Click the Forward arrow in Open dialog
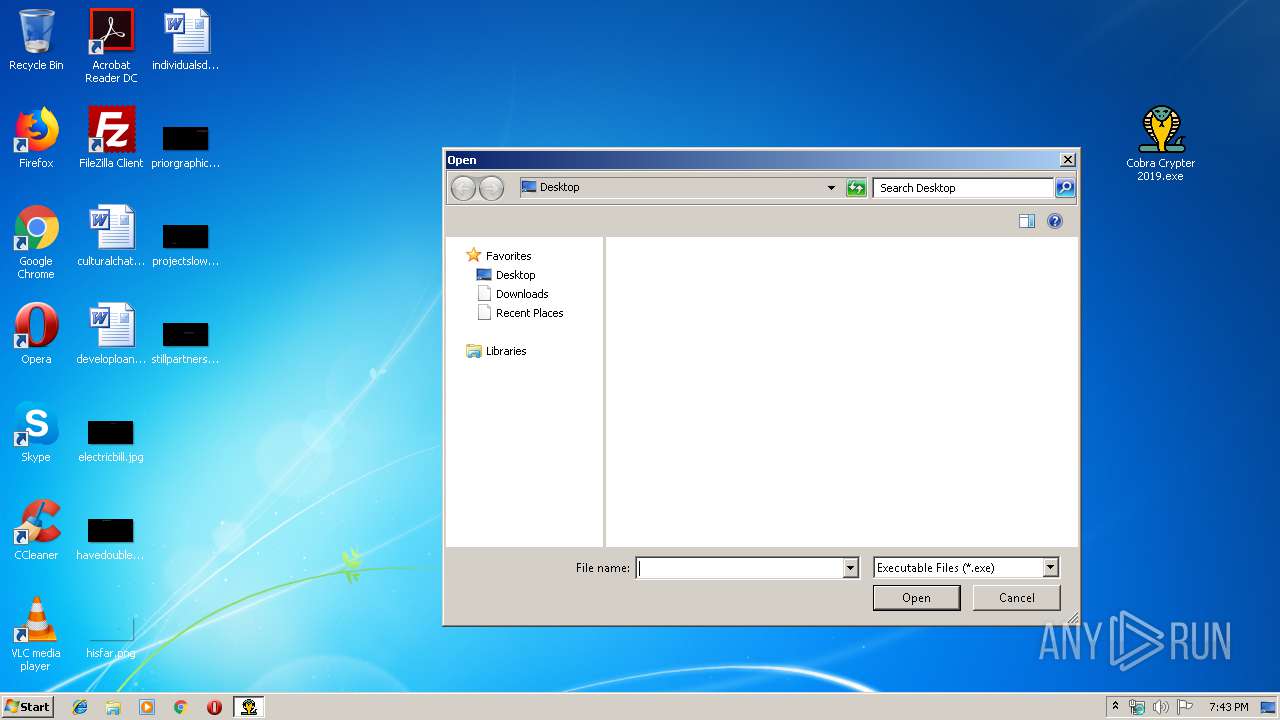Screen dimensions: 1280x720 [x=491, y=188]
